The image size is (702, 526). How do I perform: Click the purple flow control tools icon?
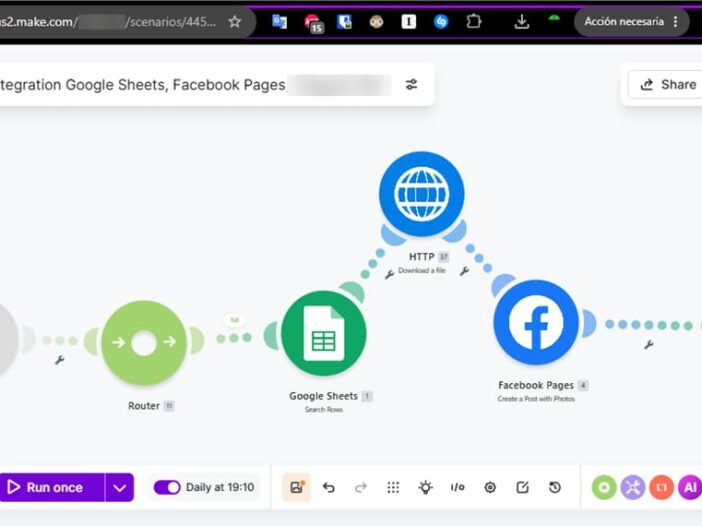[x=633, y=488]
